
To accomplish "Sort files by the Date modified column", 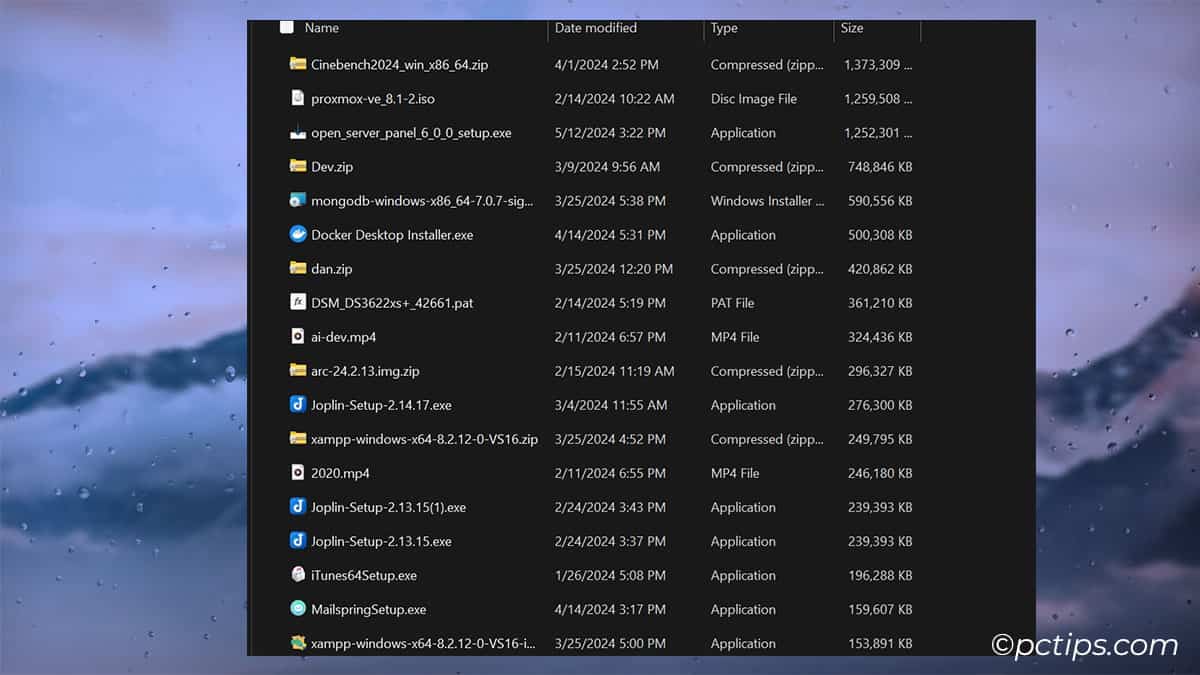I will click(595, 28).
